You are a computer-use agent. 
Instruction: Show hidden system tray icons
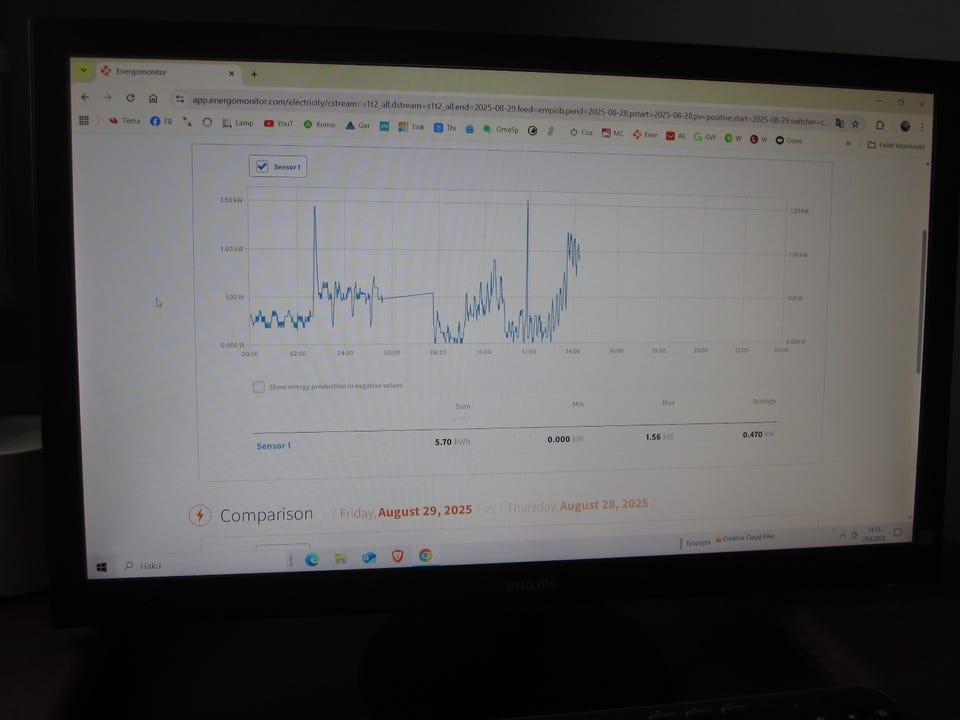(842, 535)
